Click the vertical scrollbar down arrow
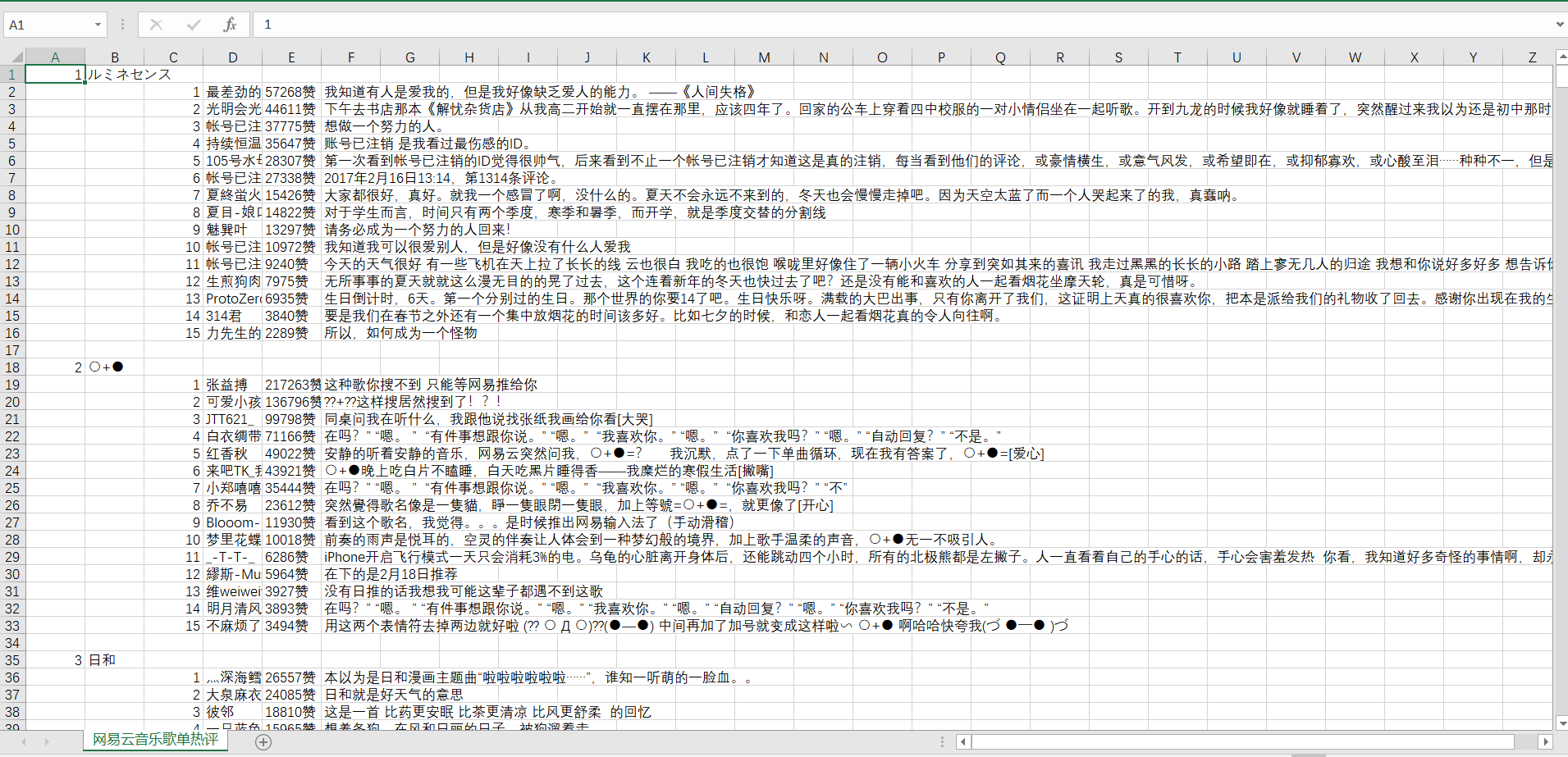The image size is (1568, 757). click(1561, 723)
